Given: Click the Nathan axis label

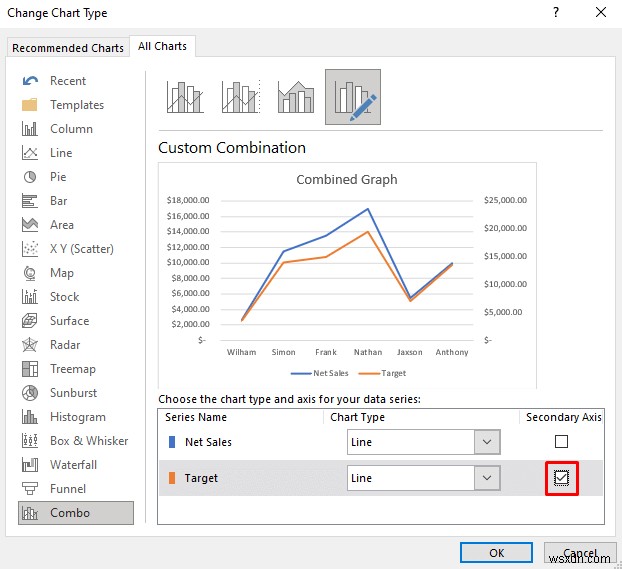Looking at the screenshot, I should click(x=368, y=352).
